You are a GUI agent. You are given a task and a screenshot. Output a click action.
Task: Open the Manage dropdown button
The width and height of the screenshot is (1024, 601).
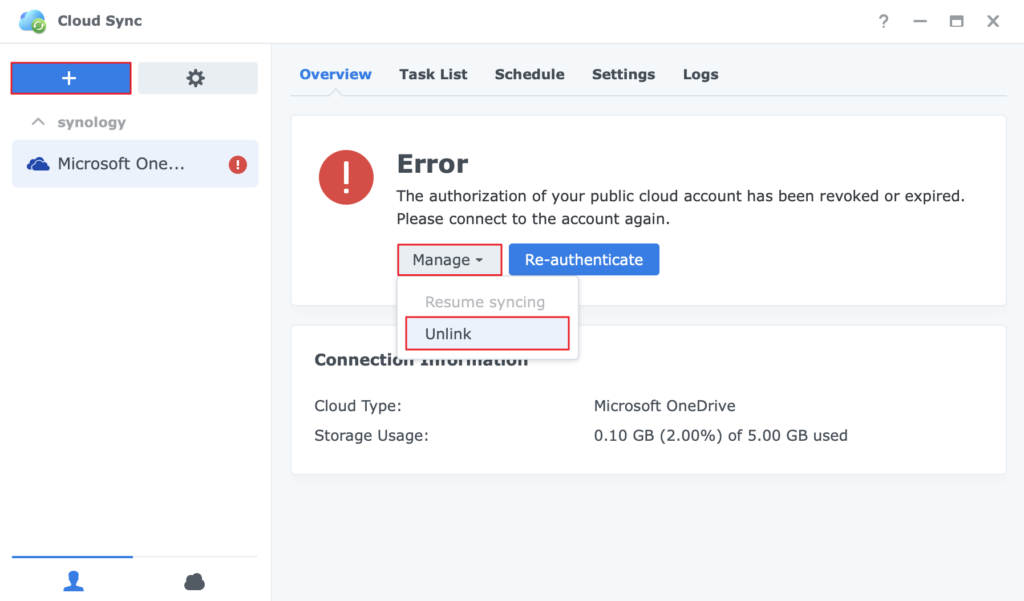[448, 260]
